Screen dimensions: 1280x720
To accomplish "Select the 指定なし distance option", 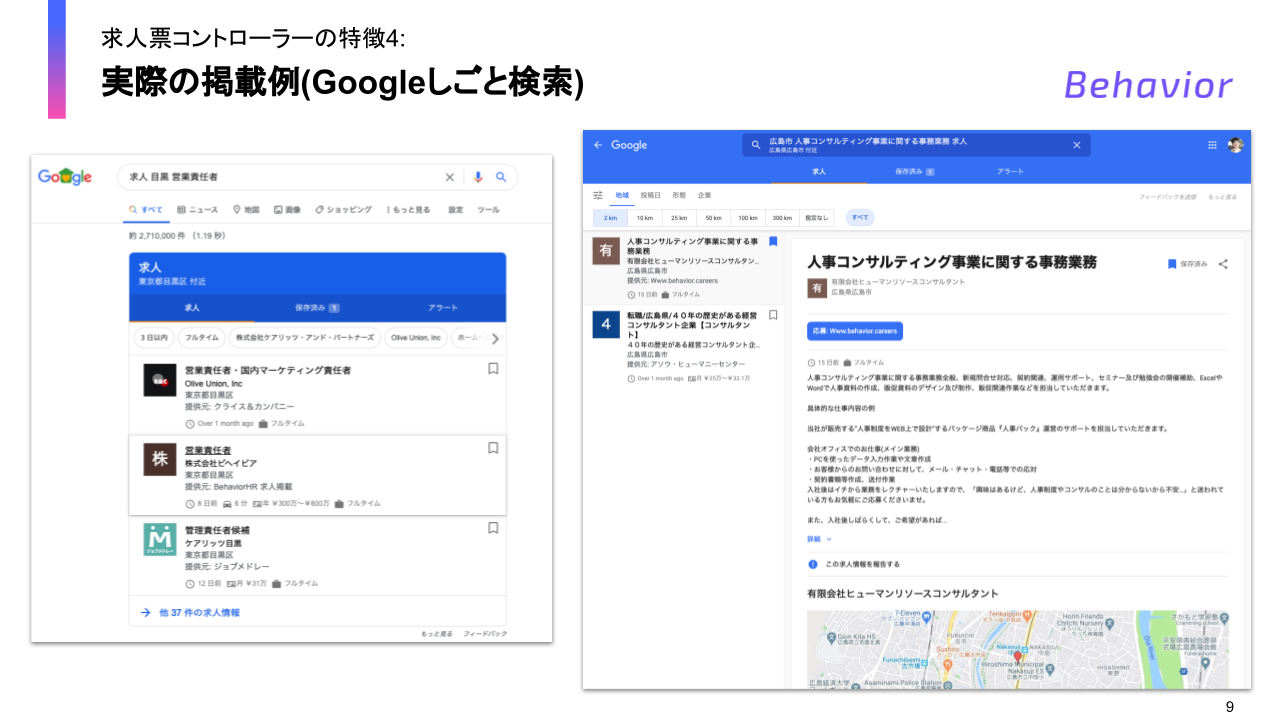I will (x=817, y=217).
